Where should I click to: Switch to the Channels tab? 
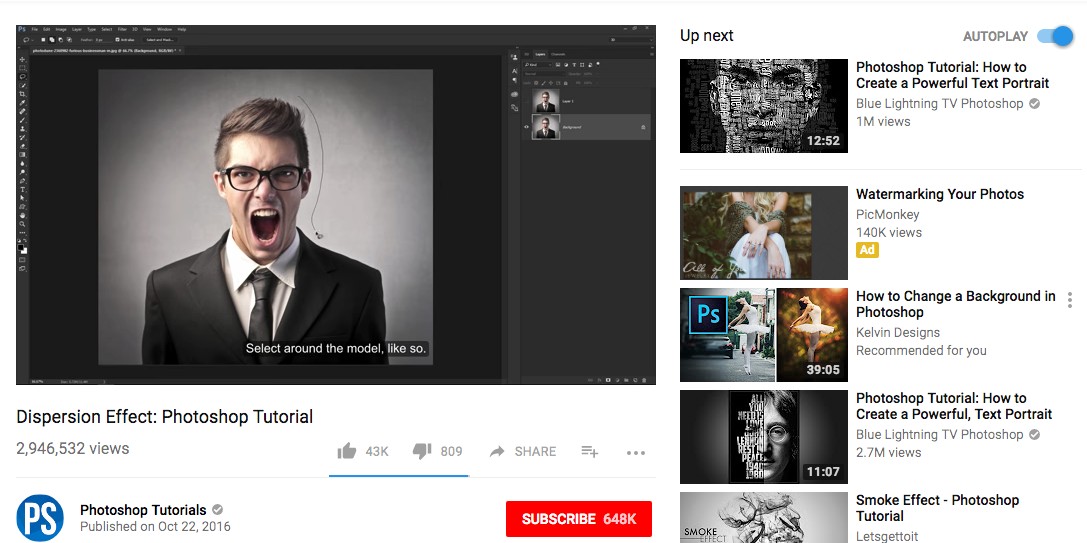coord(558,54)
